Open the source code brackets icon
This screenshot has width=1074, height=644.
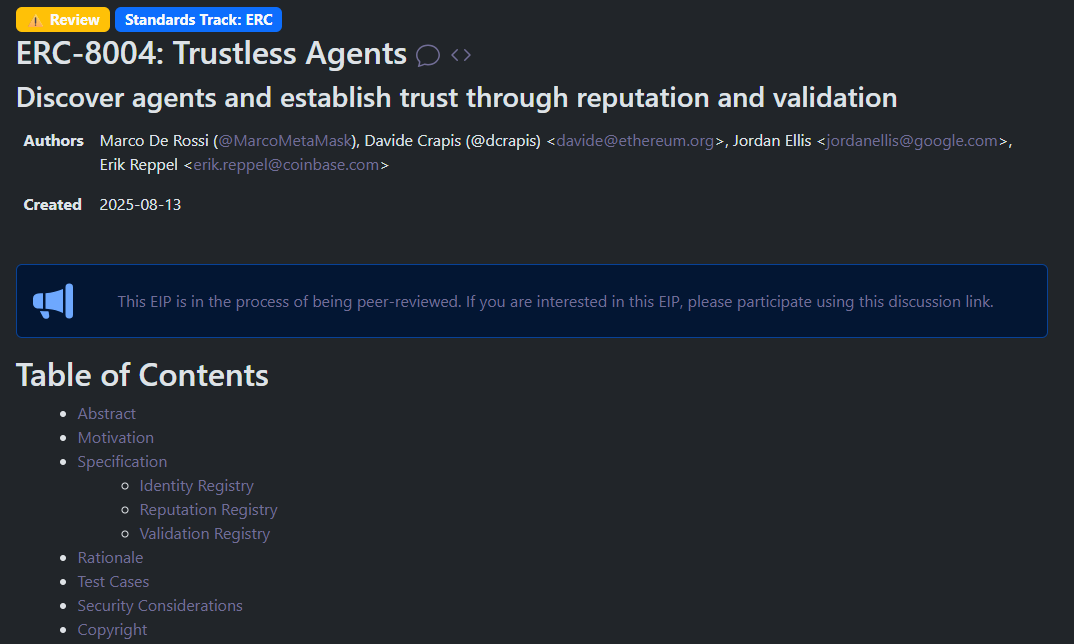tap(461, 55)
